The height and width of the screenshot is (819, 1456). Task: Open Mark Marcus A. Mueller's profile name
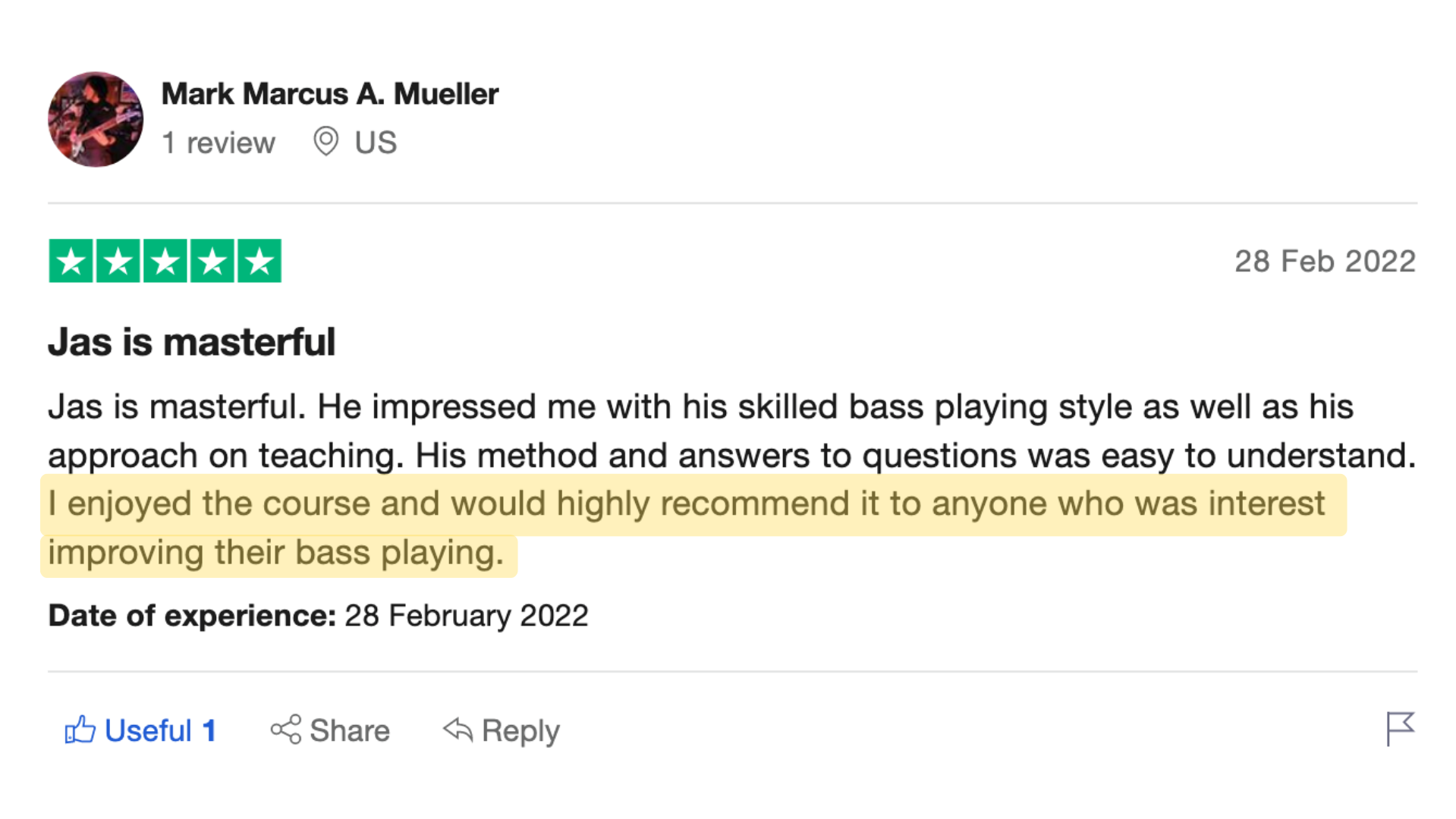pos(330,94)
